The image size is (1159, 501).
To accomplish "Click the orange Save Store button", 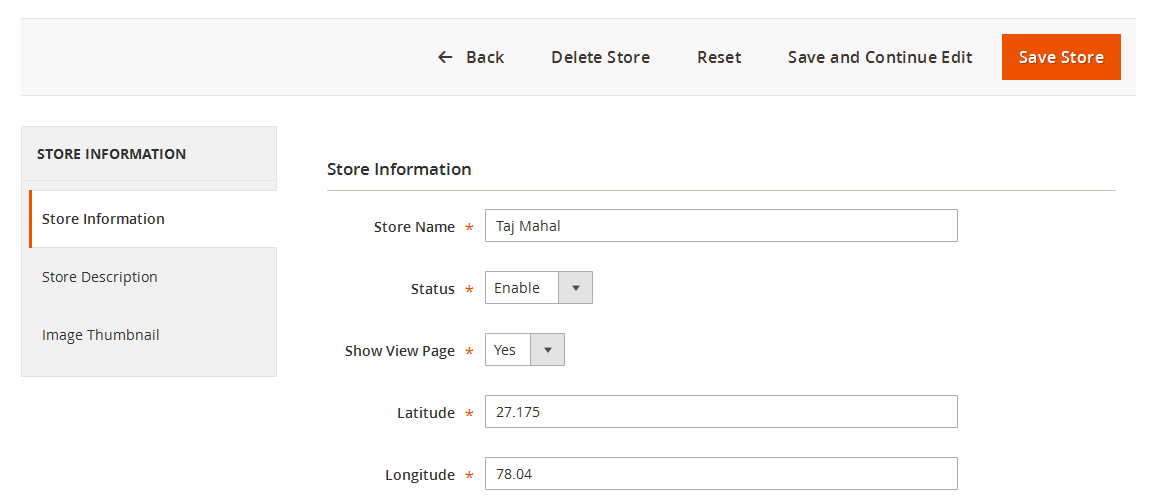I will (x=1061, y=57).
